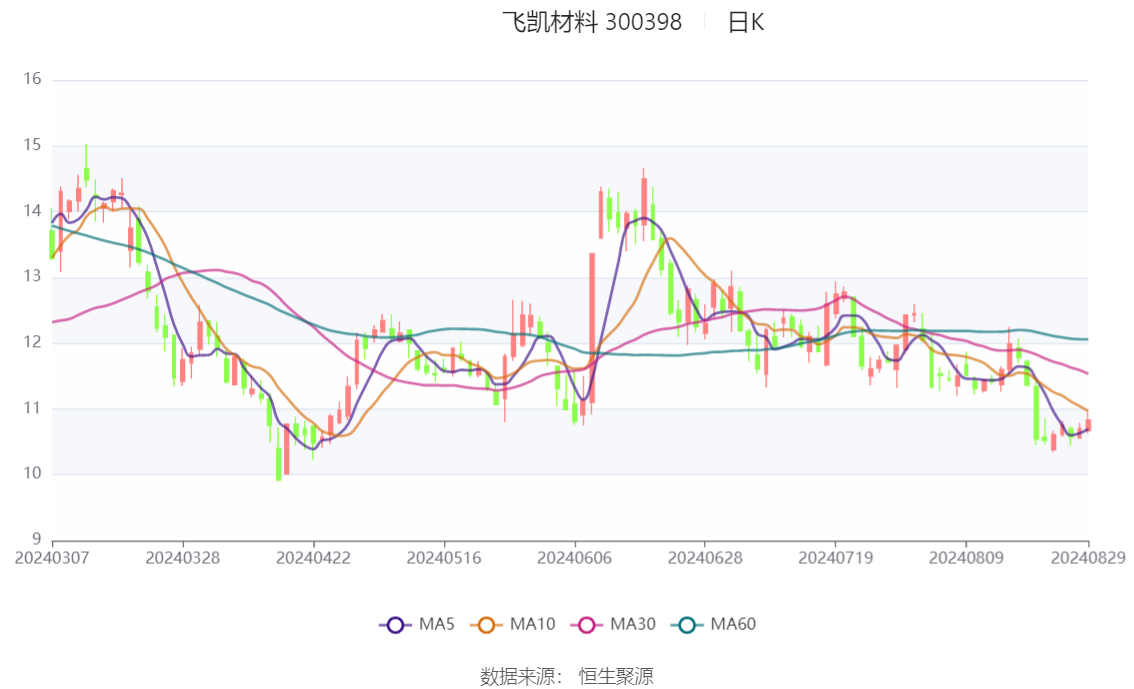
Task: Click the tall red candlestick rising past 13
Action: [x=592, y=329]
